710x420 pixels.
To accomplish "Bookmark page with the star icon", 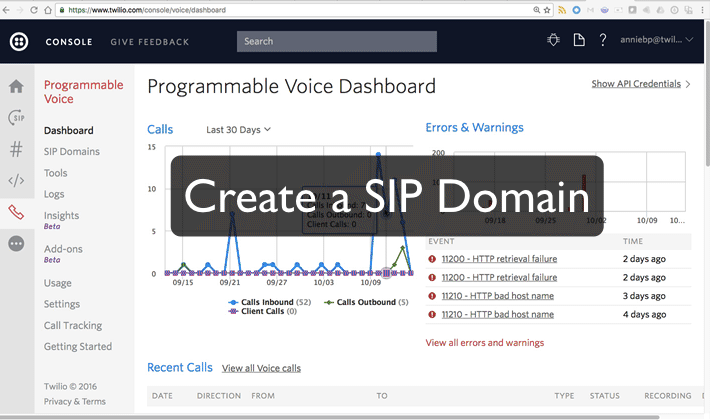I will [x=547, y=10].
